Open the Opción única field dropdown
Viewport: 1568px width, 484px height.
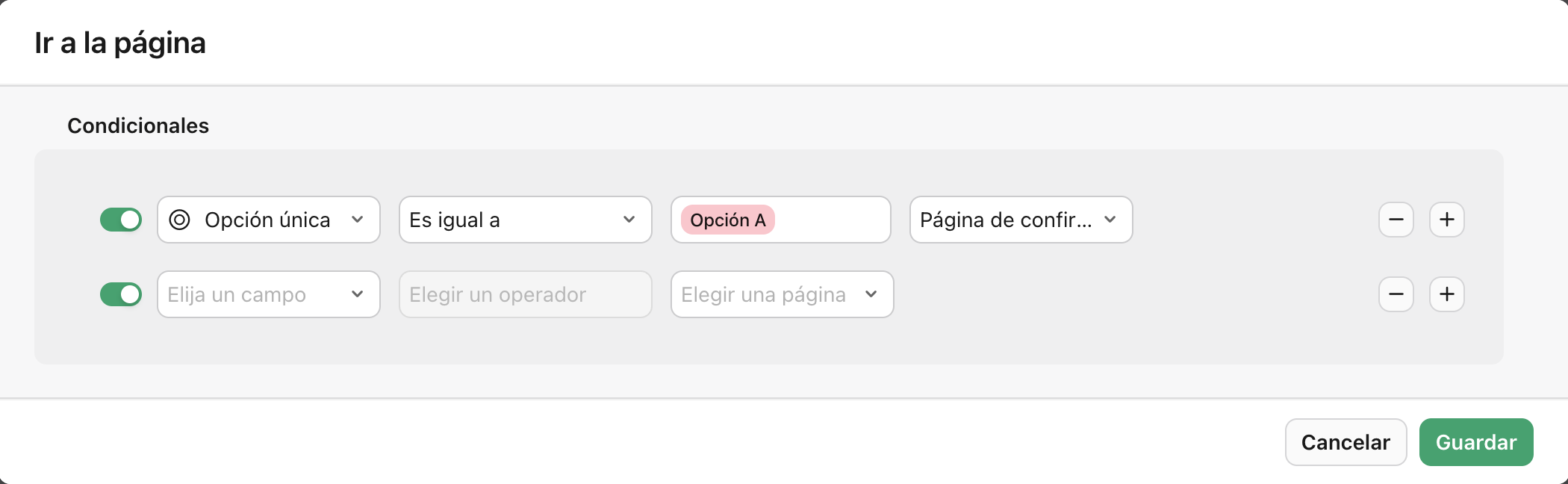pos(268,220)
